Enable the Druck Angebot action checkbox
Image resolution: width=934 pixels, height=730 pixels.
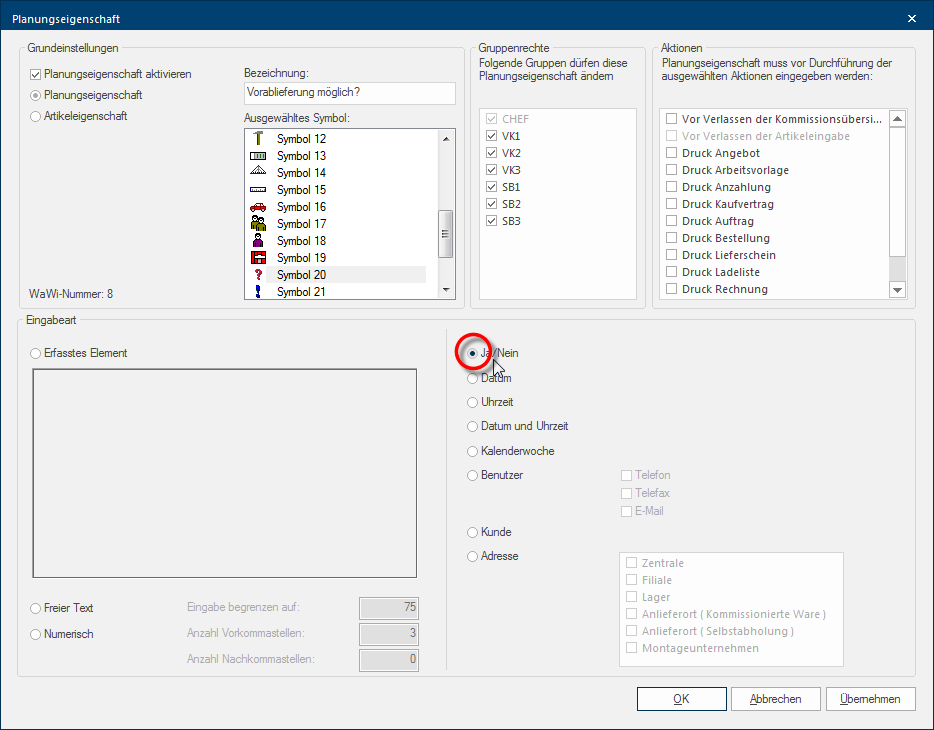672,153
